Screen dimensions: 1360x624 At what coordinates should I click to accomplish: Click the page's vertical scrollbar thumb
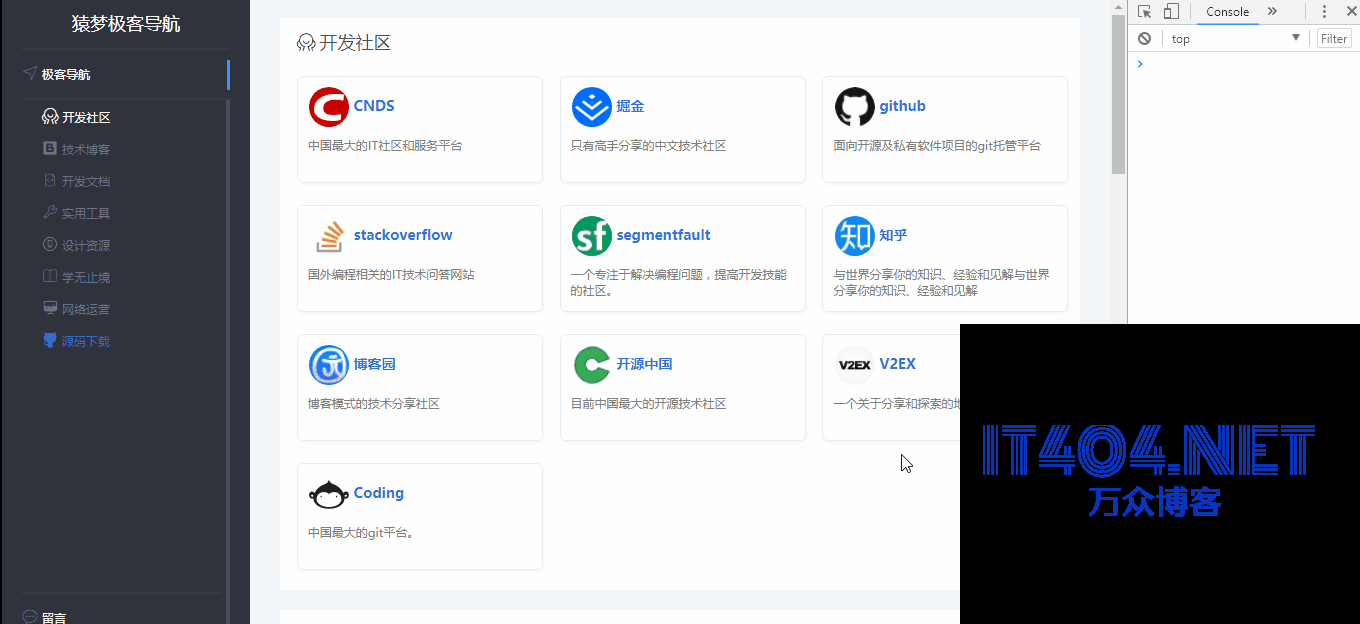1119,94
